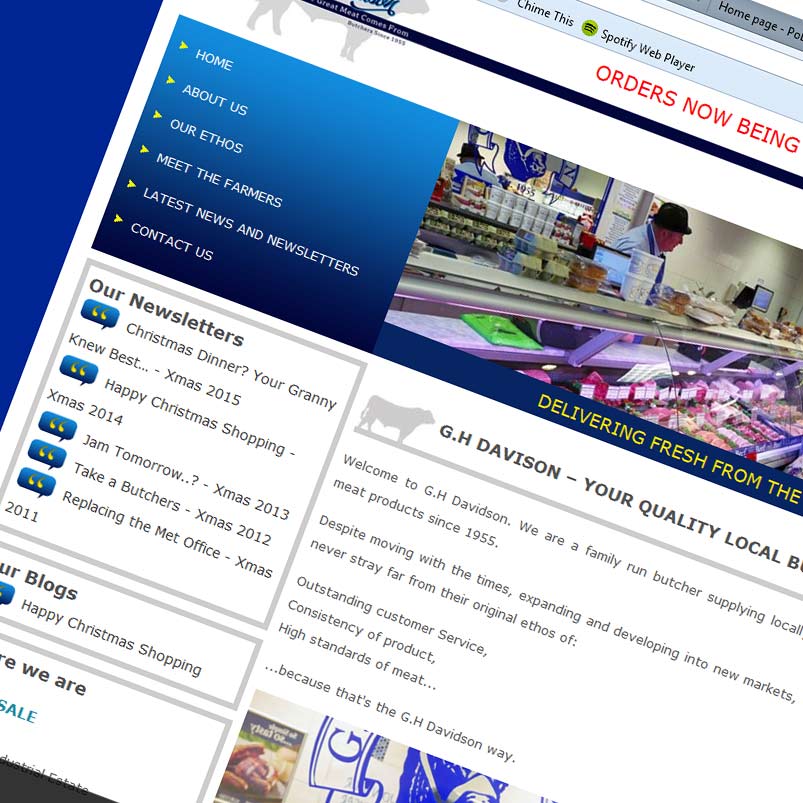Click the 'ORDERS NOW BEING' red notice text

(x=698, y=109)
